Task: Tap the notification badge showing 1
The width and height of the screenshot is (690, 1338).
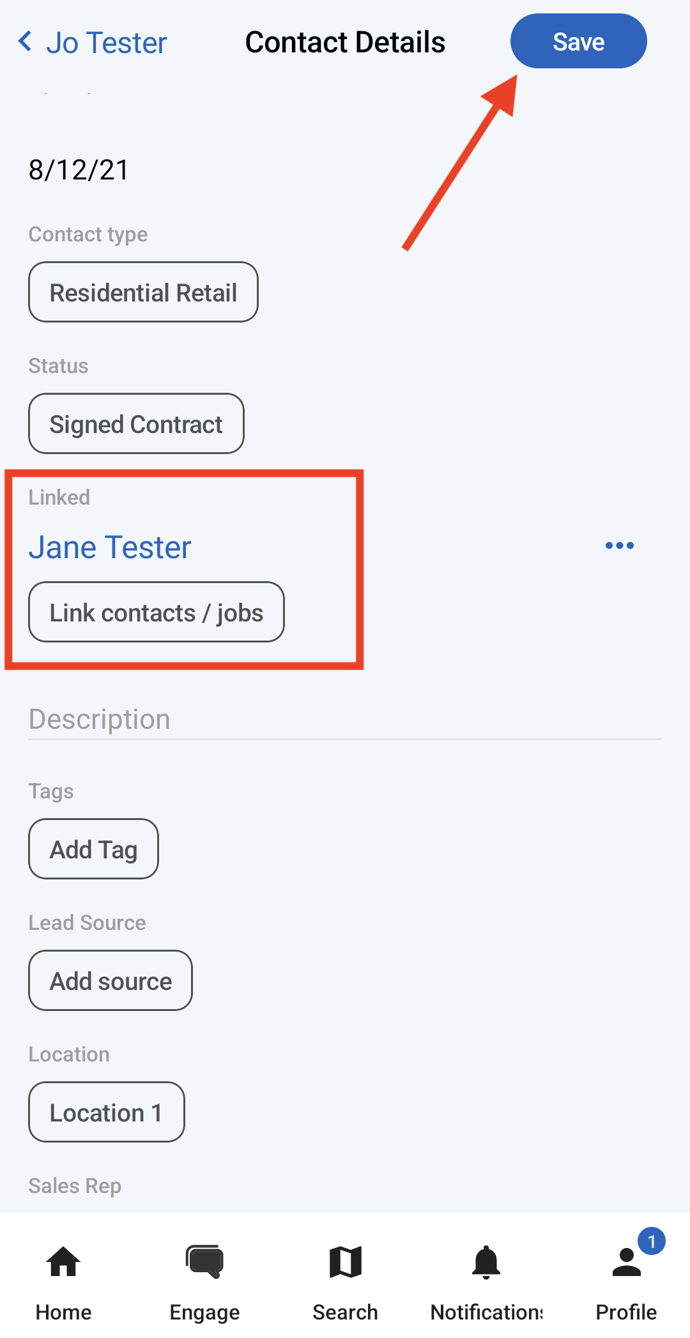Action: coord(652,1241)
